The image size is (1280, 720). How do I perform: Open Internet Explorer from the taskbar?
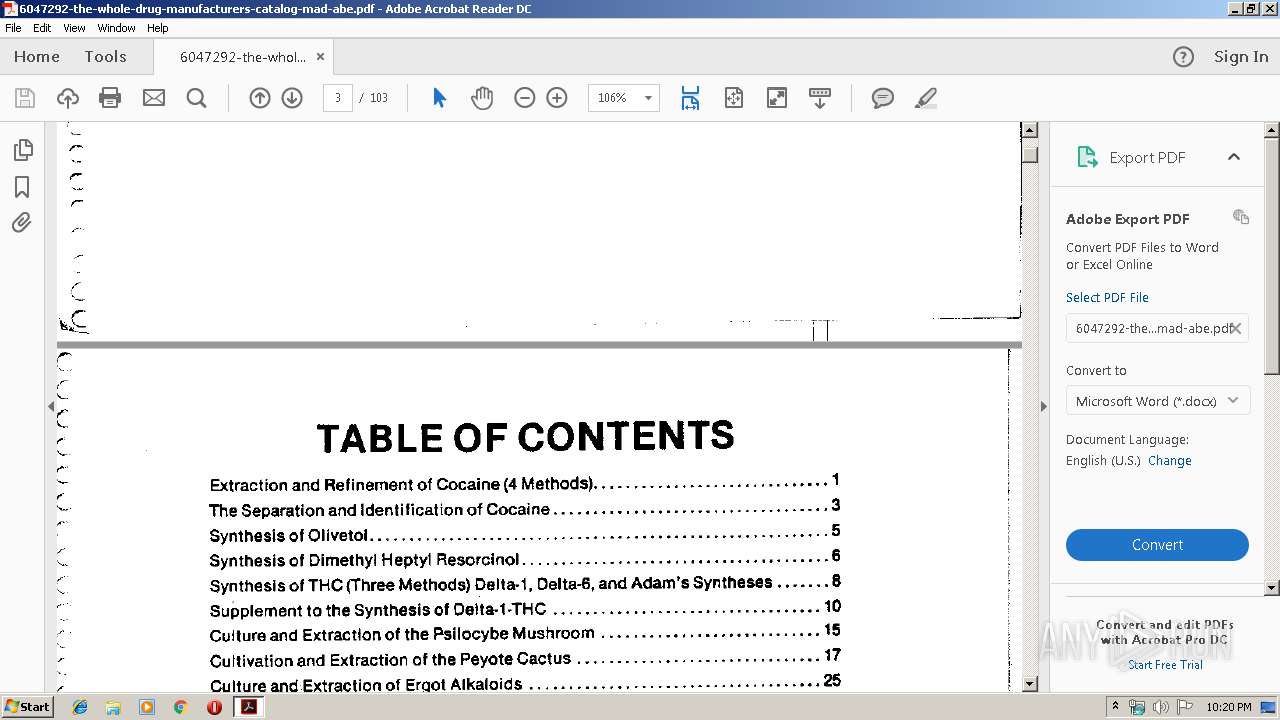click(80, 707)
